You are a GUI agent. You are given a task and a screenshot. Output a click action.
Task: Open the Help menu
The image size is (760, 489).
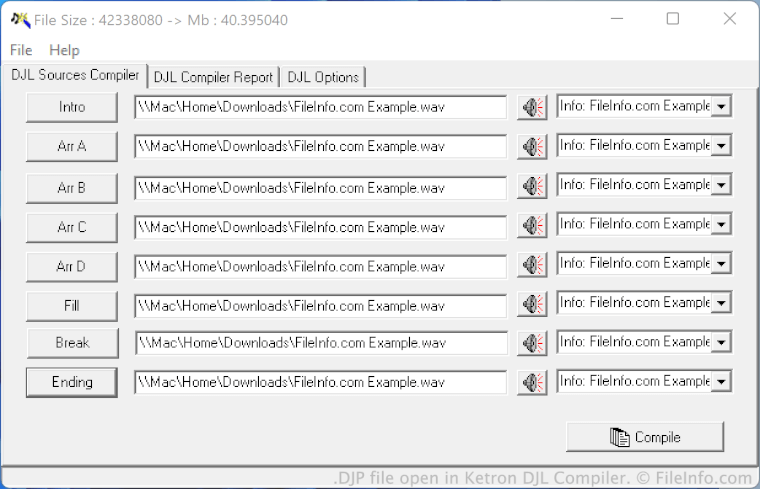tap(64, 50)
